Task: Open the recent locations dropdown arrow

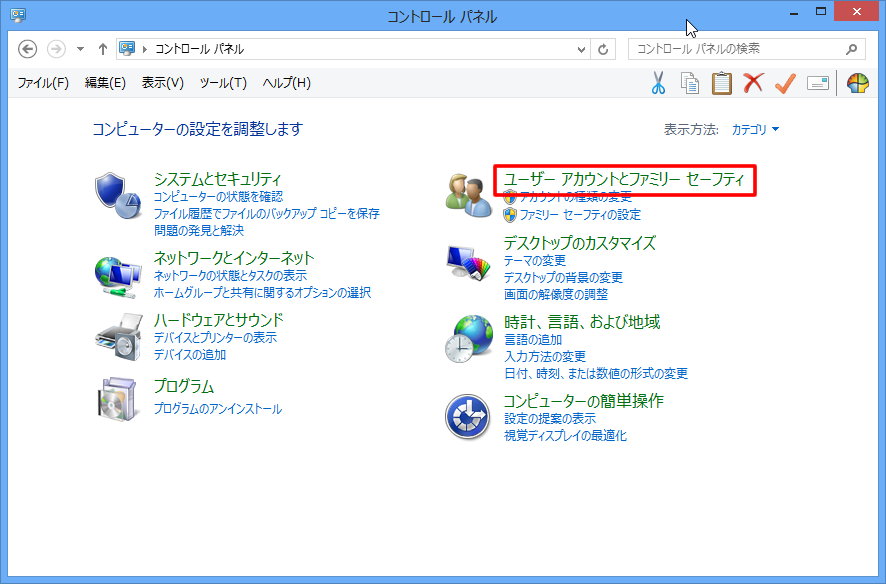Action: [x=81, y=49]
